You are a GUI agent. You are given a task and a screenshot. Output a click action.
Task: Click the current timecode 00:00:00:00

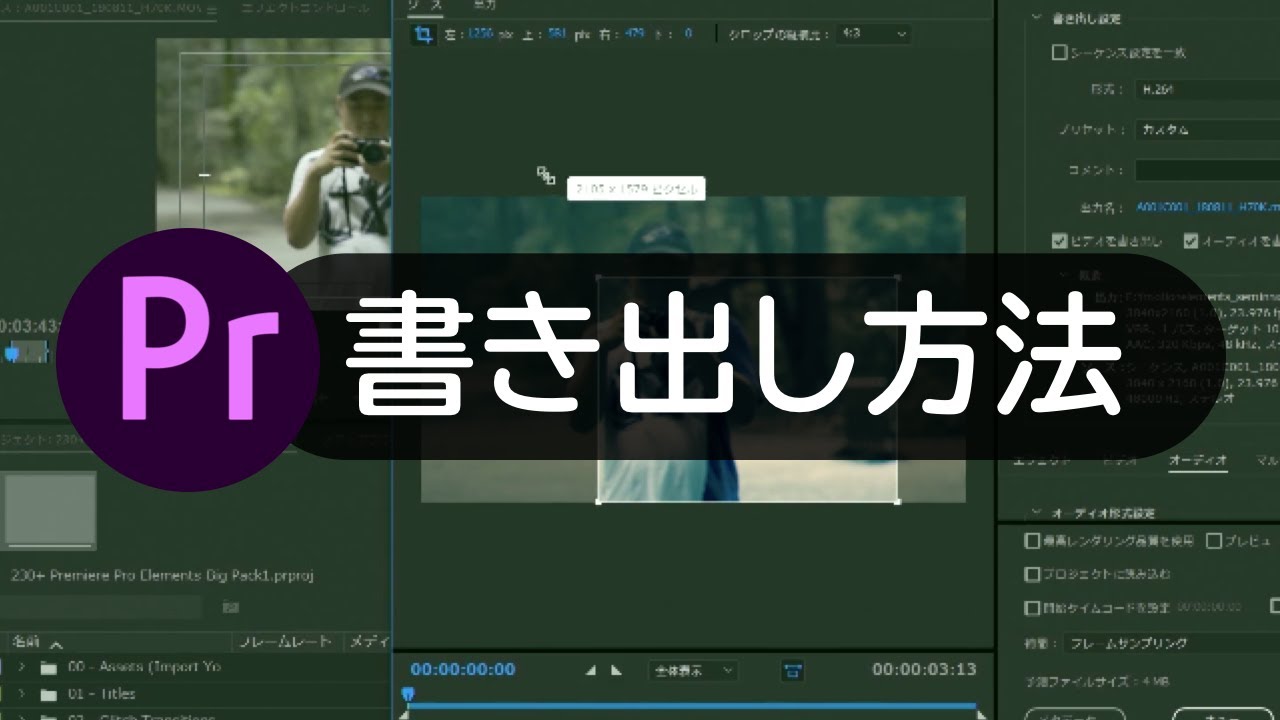click(463, 670)
